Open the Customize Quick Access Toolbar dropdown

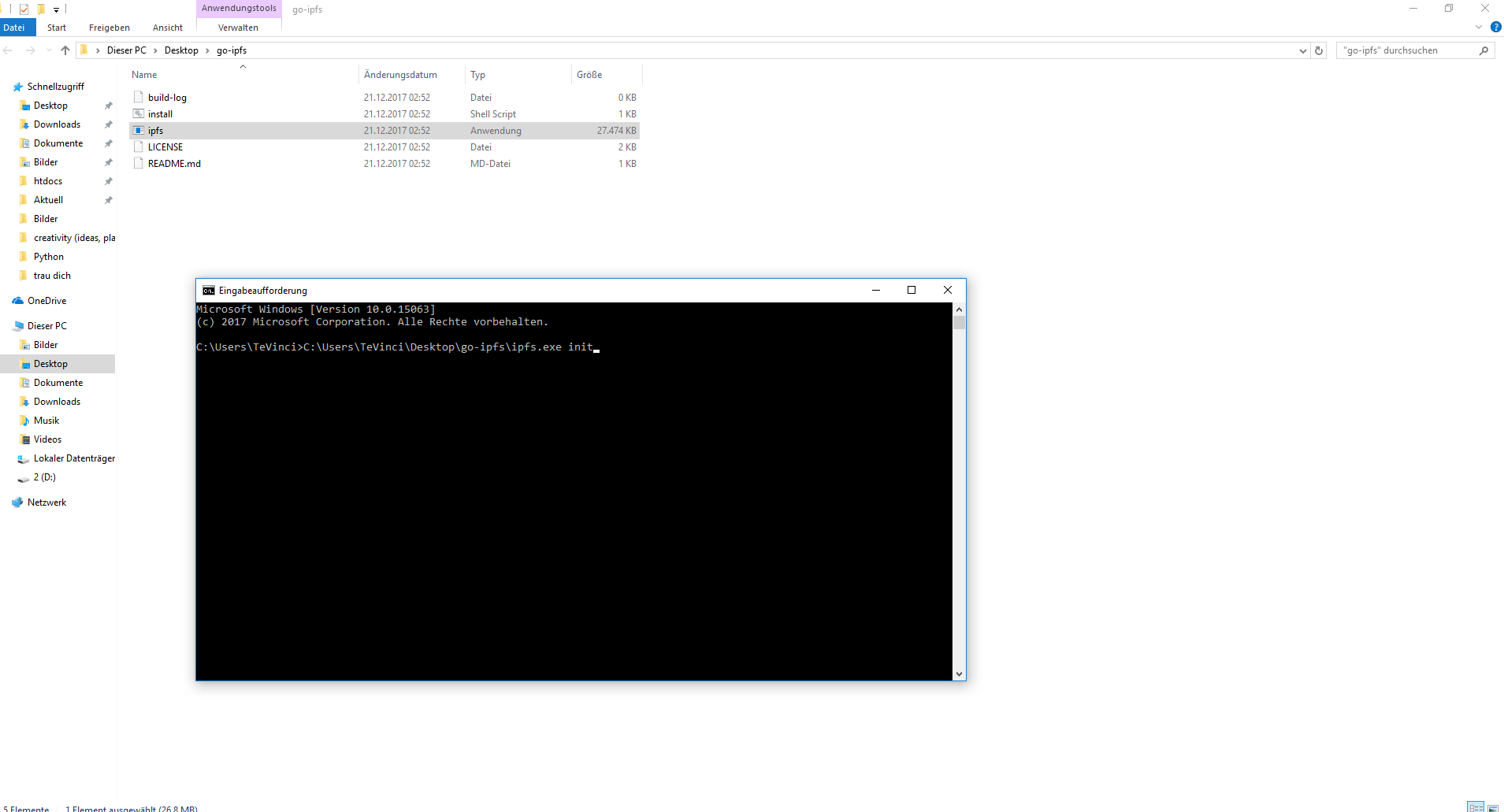(x=55, y=9)
